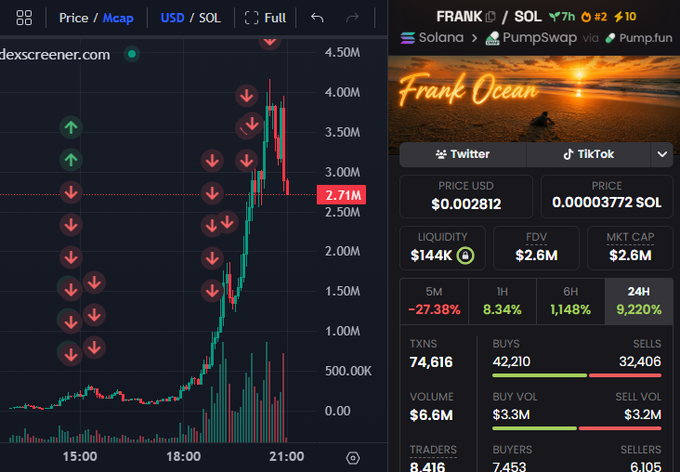Click the trending #2 fire icon

click(x=594, y=17)
